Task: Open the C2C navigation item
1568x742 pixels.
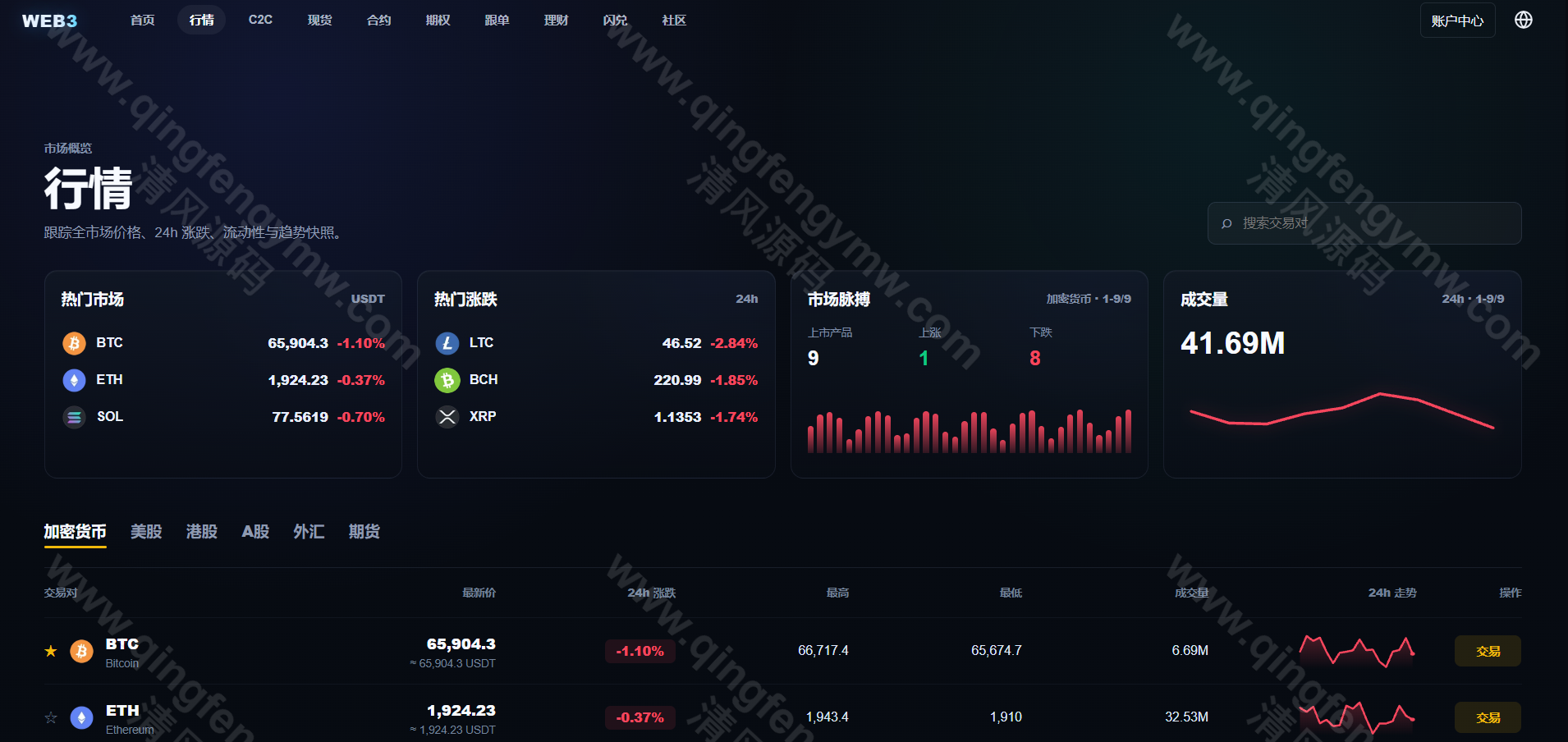Action: (260, 20)
